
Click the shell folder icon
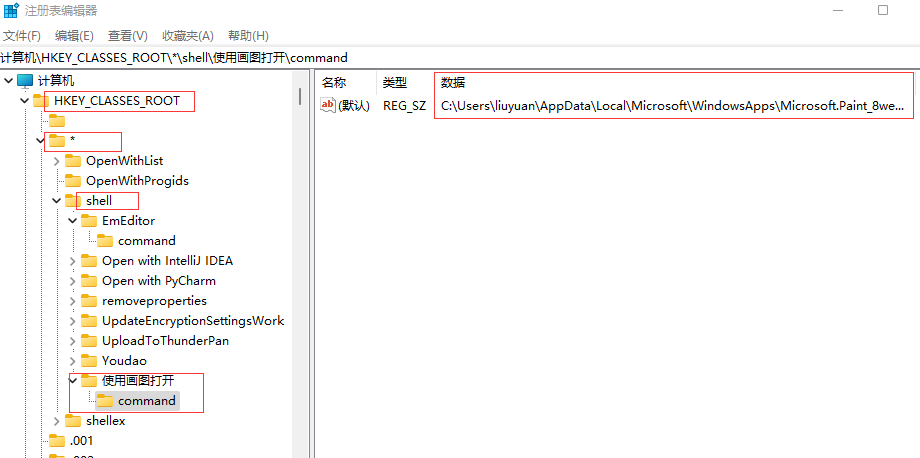coord(73,201)
